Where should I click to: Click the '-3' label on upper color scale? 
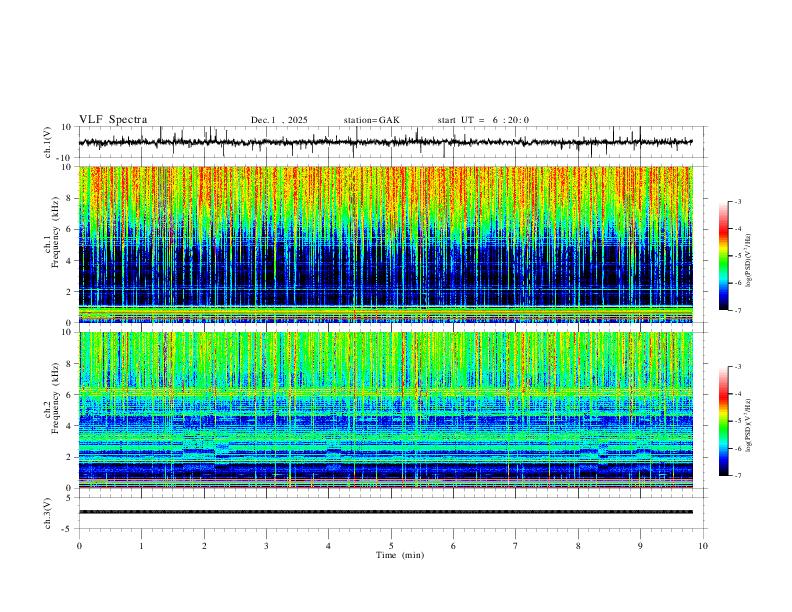[x=738, y=201]
